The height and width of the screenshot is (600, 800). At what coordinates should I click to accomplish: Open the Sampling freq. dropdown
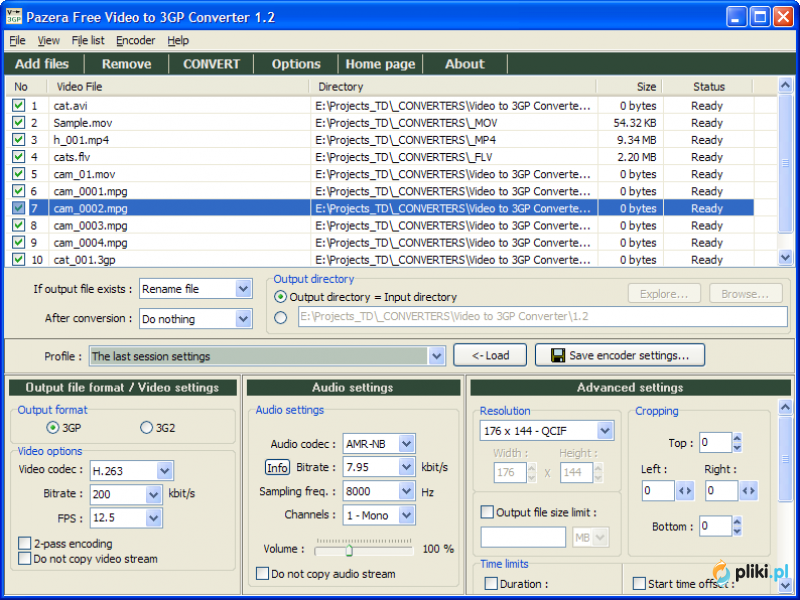pyautogui.click(x=406, y=491)
